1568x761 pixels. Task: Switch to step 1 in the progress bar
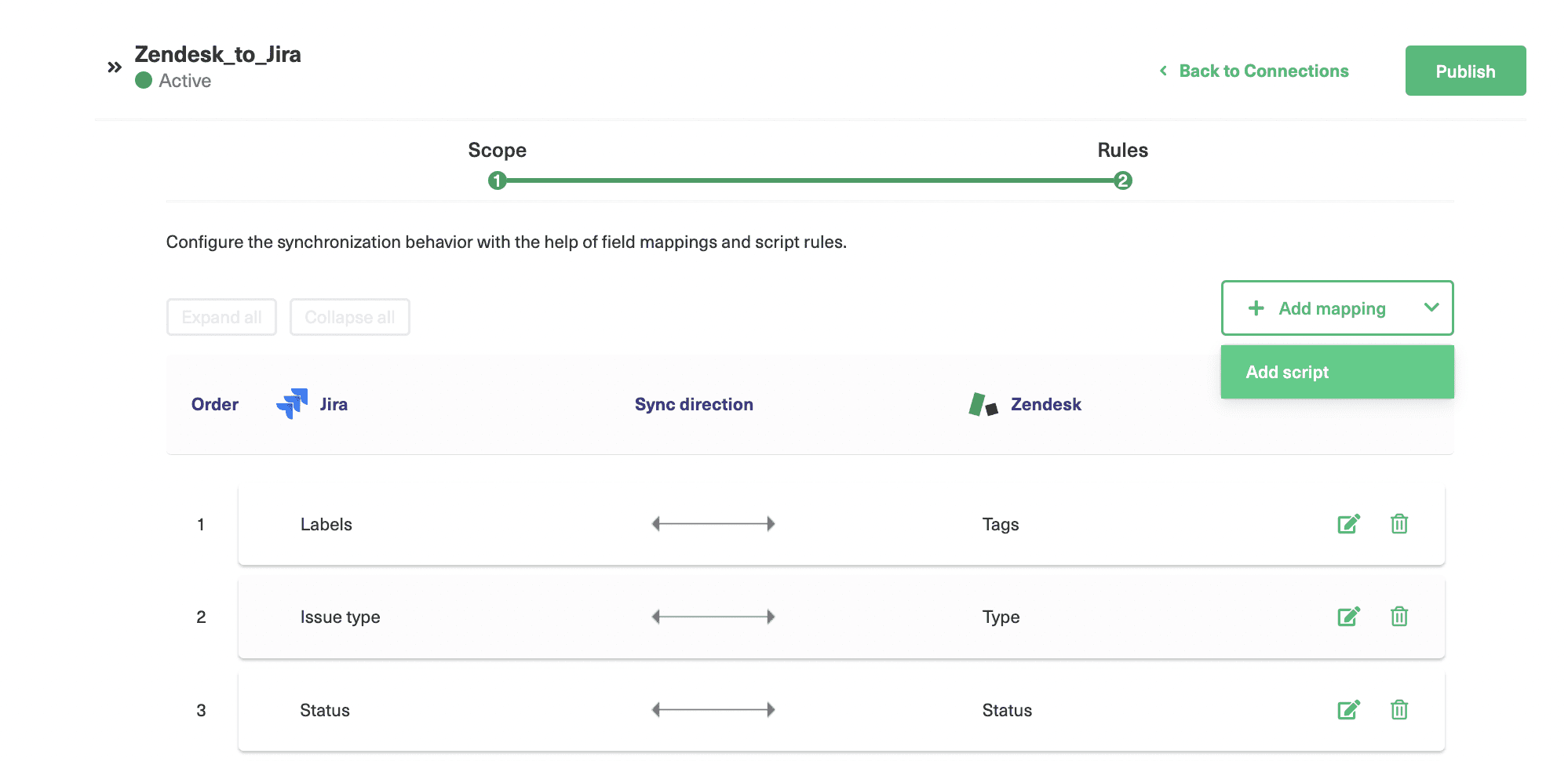coord(498,180)
